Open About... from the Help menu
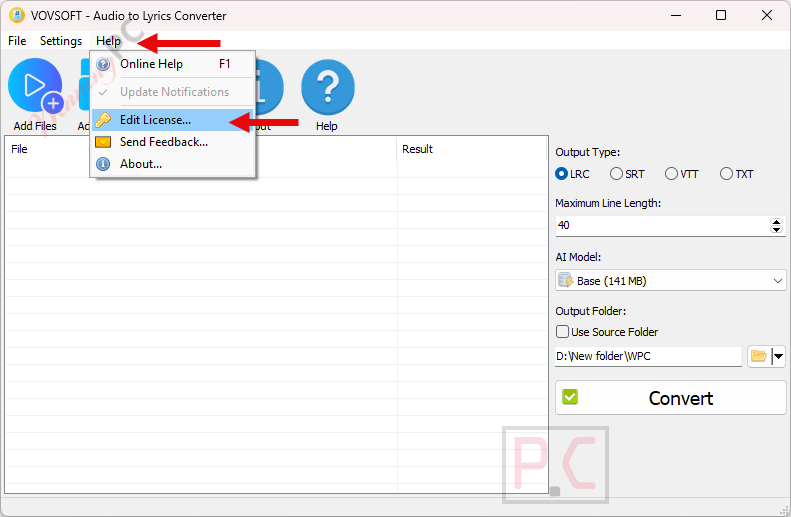Viewport: 791px width, 517px height. point(172,164)
